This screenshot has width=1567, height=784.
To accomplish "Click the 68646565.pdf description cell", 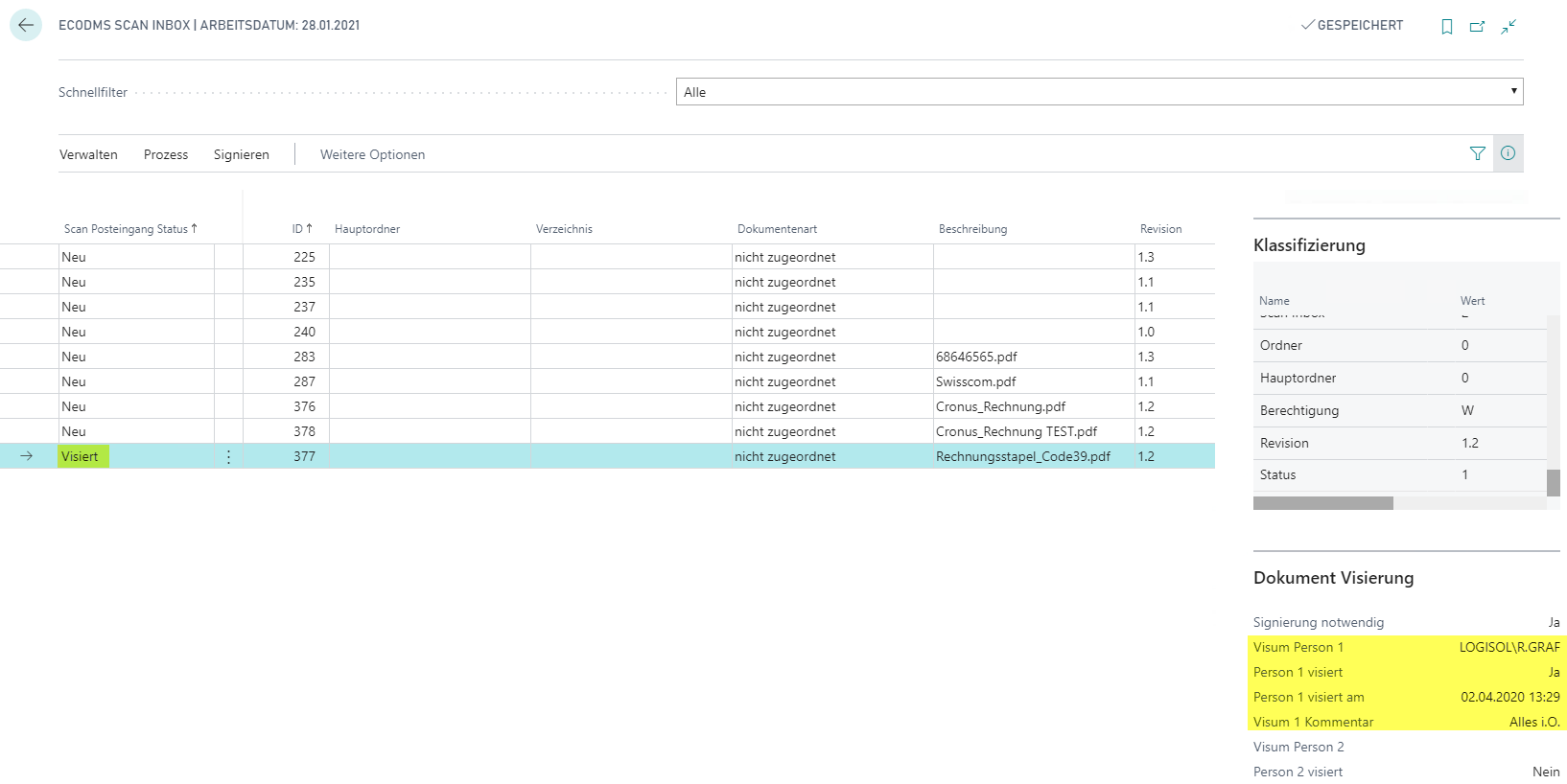I will (1034, 357).
